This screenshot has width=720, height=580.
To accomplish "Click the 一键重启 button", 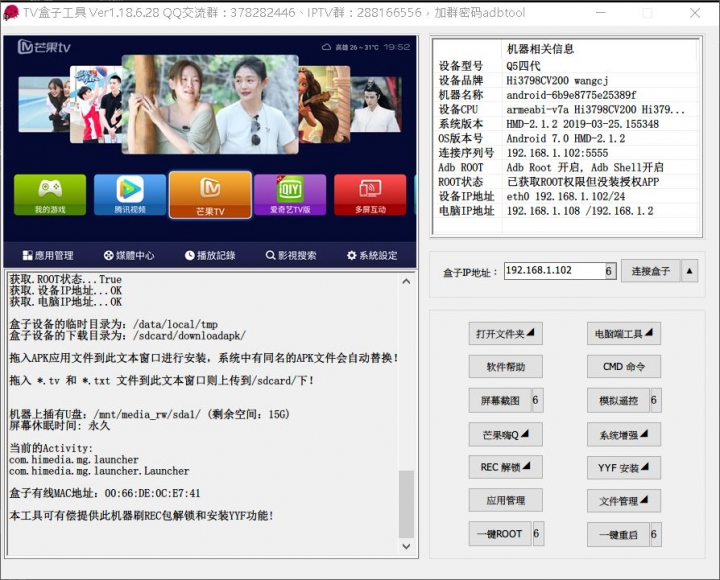I will [618, 535].
